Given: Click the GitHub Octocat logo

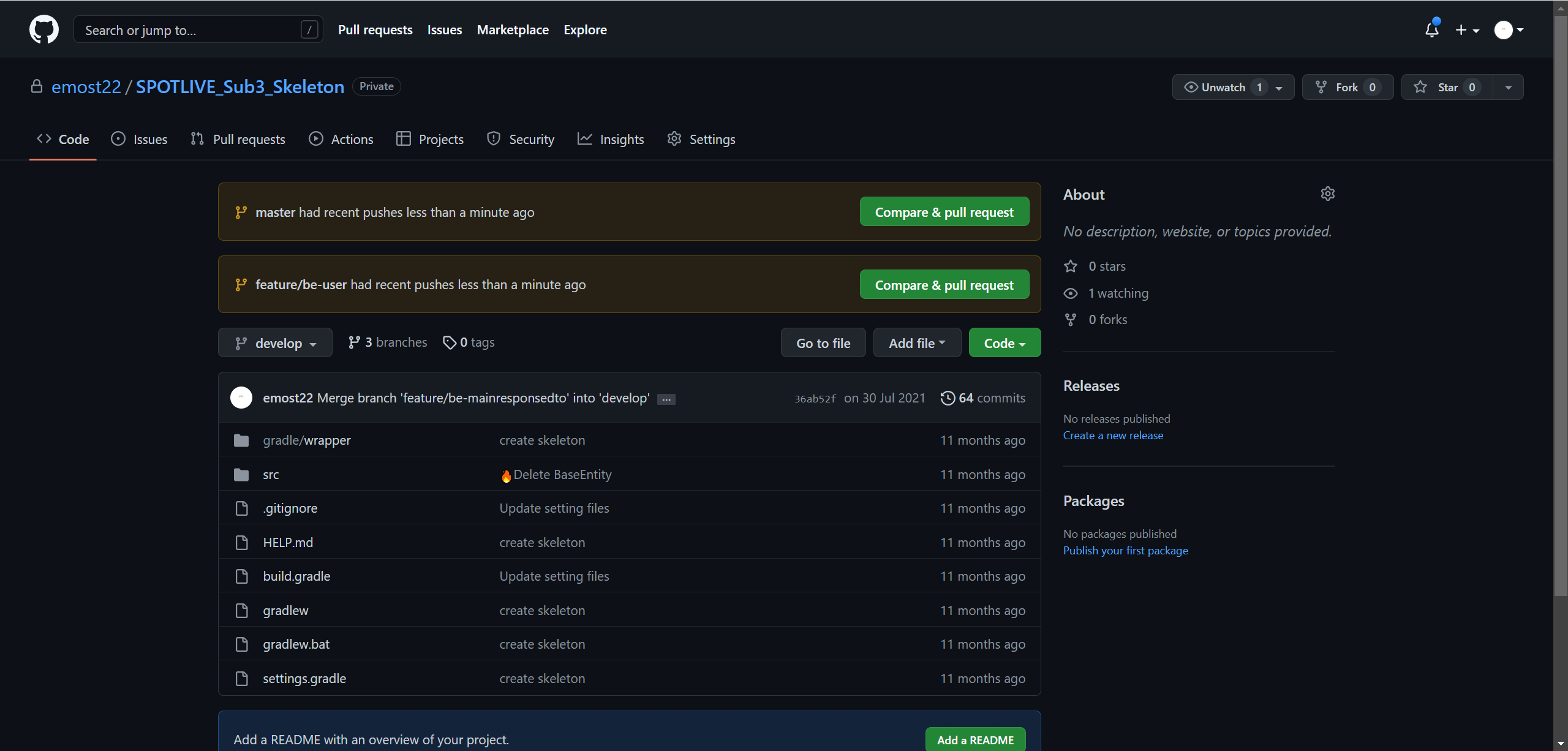Looking at the screenshot, I should pos(44,29).
